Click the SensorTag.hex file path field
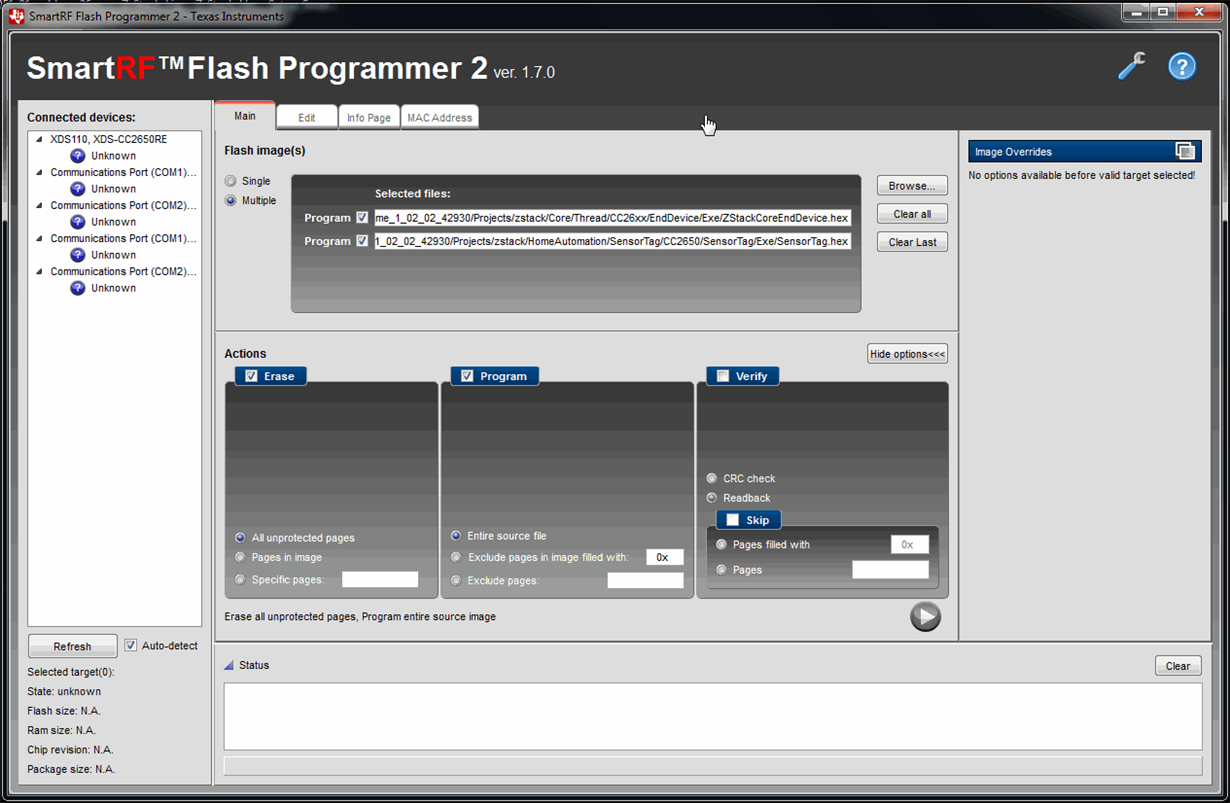The height and width of the screenshot is (803, 1230). (x=612, y=241)
